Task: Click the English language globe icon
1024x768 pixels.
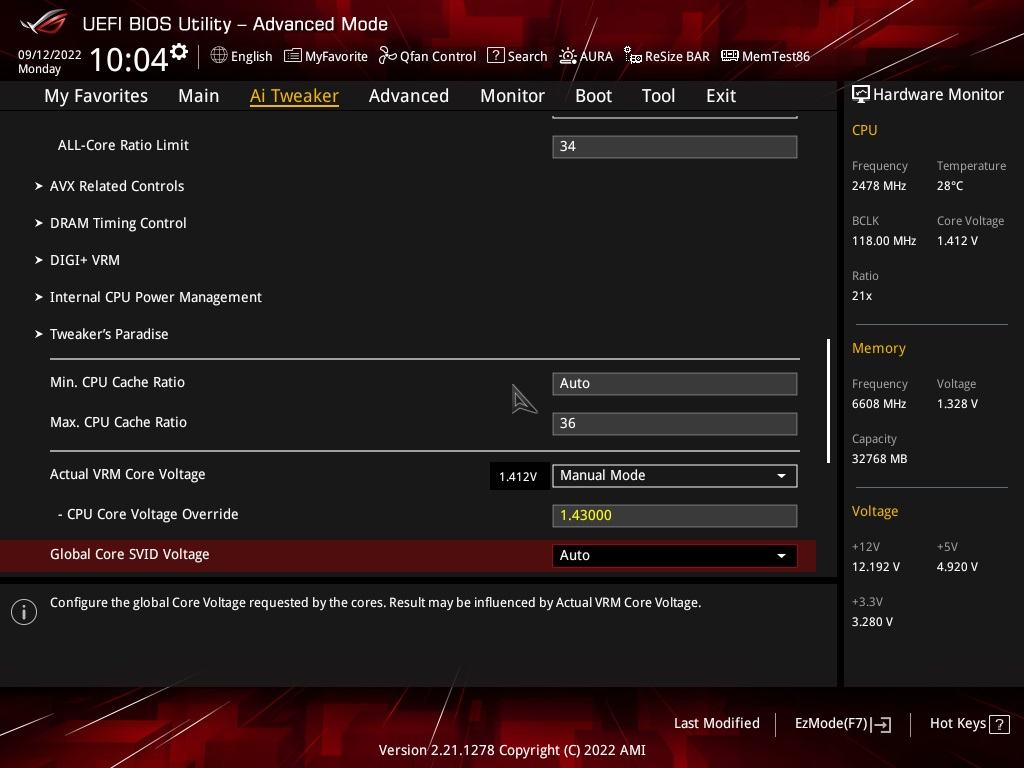Action: (219, 56)
